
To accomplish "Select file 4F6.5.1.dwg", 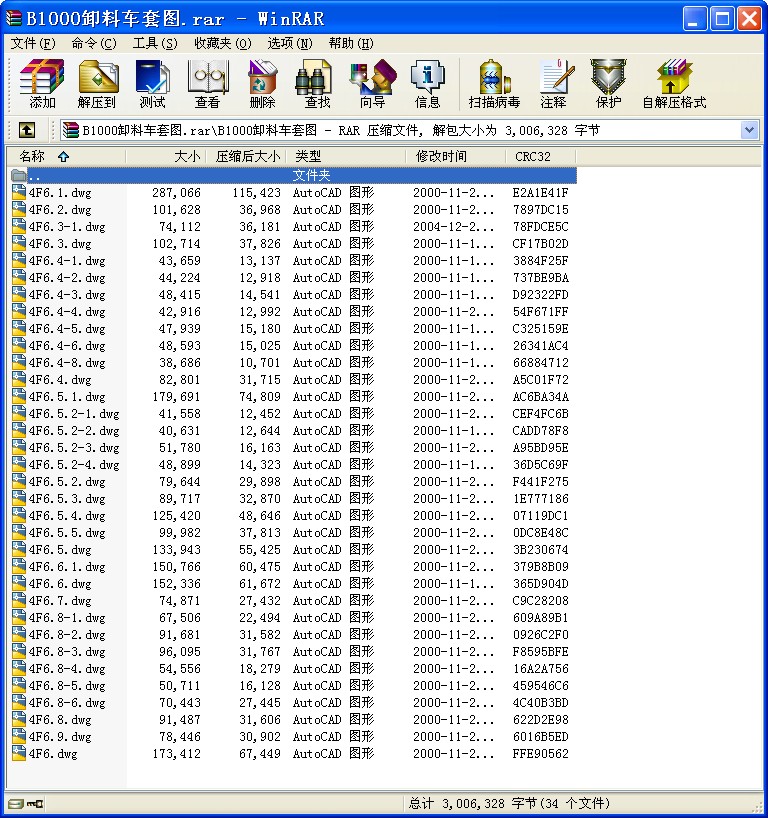I will tap(67, 396).
